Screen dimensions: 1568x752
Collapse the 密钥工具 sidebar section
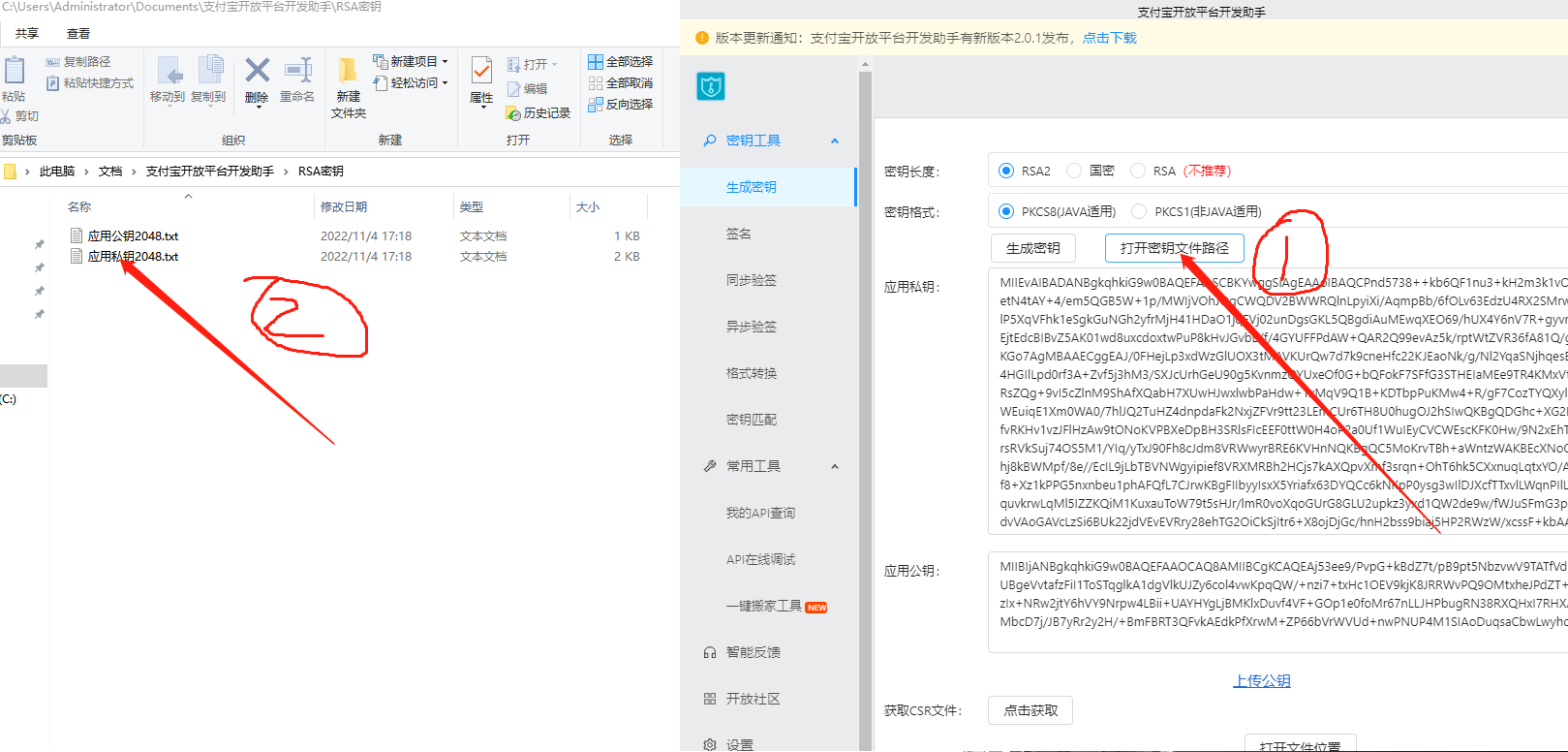pos(835,141)
